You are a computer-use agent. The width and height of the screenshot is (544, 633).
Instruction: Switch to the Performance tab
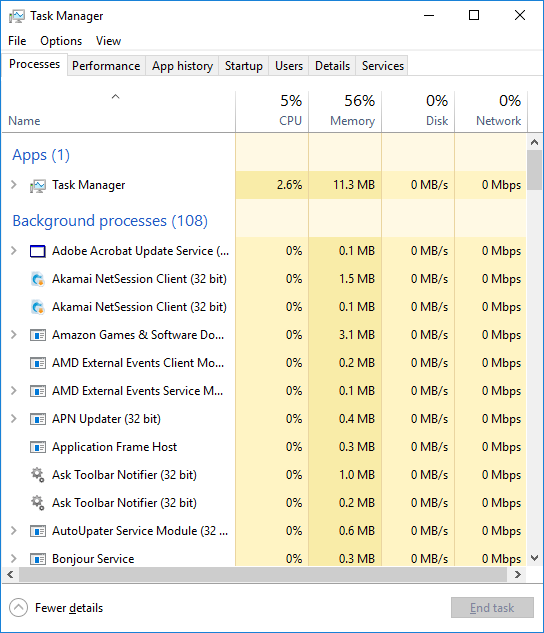tap(106, 66)
